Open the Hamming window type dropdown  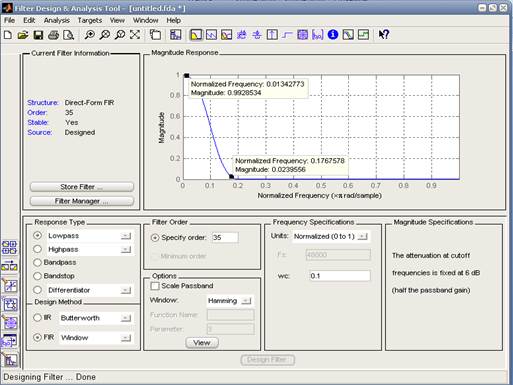[x=246, y=301]
